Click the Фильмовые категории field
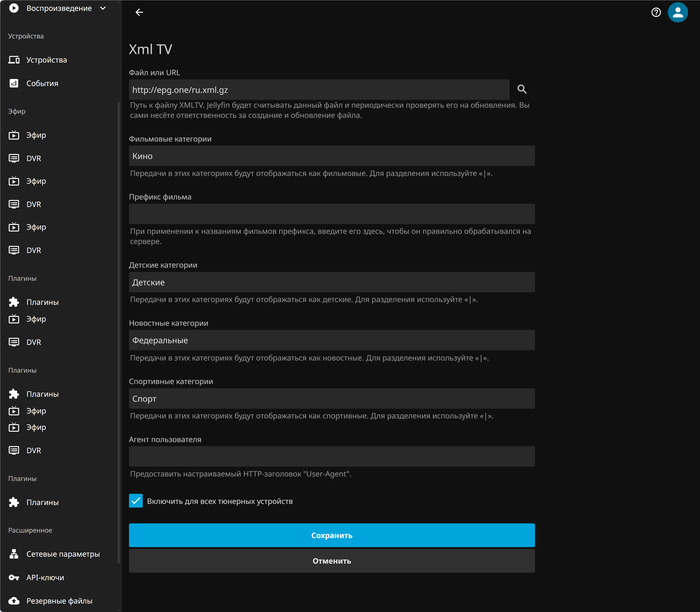Image resolution: width=700 pixels, height=612 pixels. pos(331,156)
